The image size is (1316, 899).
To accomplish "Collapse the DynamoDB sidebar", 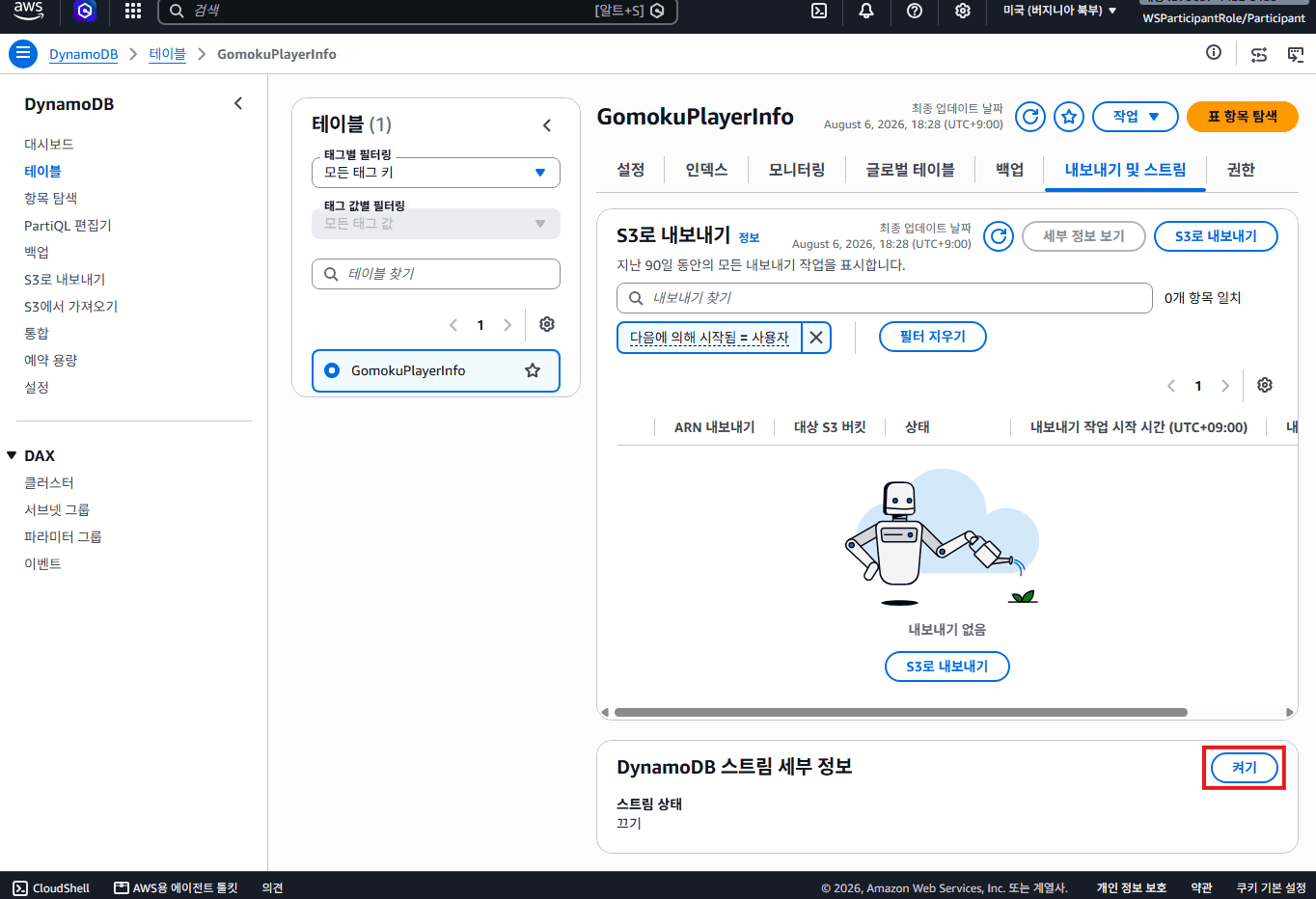I will click(x=238, y=103).
